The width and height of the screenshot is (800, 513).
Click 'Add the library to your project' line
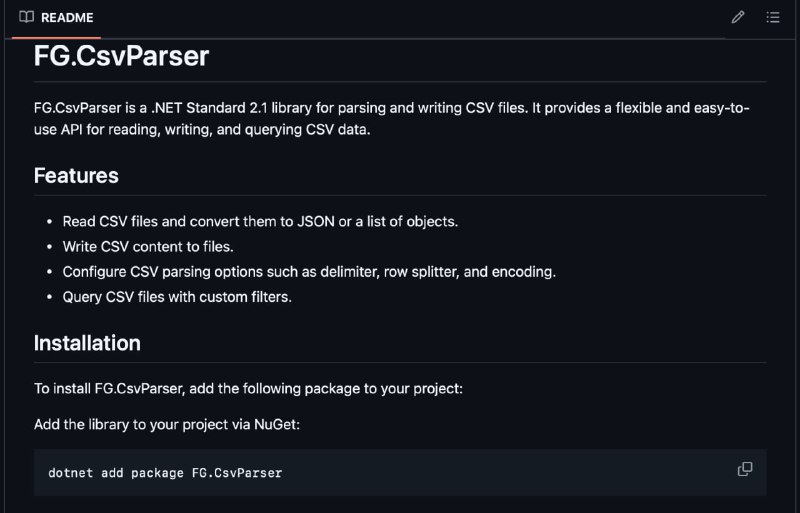(167, 425)
